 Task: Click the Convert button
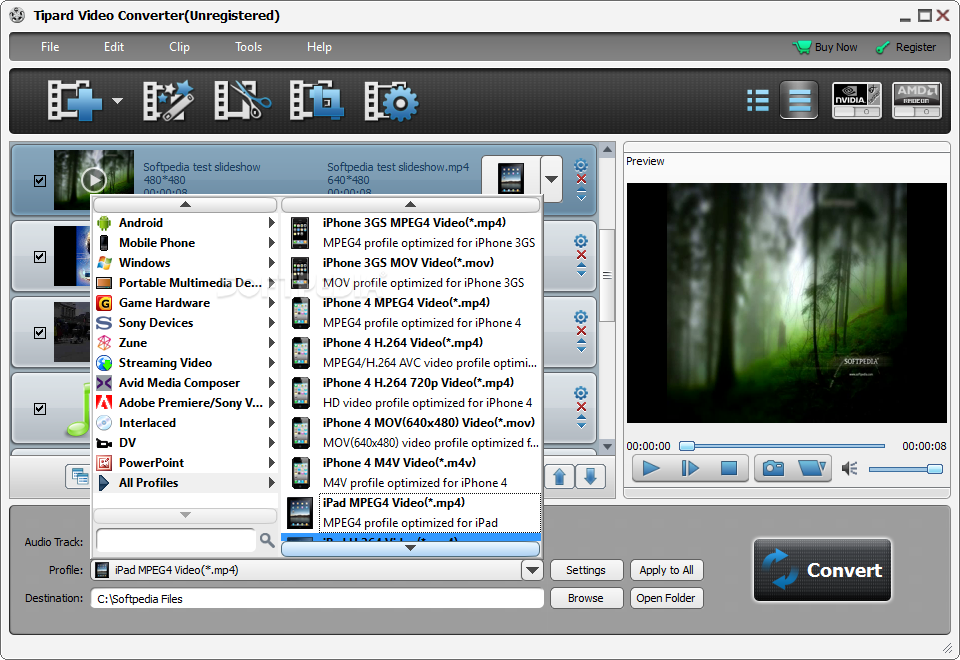click(x=822, y=569)
